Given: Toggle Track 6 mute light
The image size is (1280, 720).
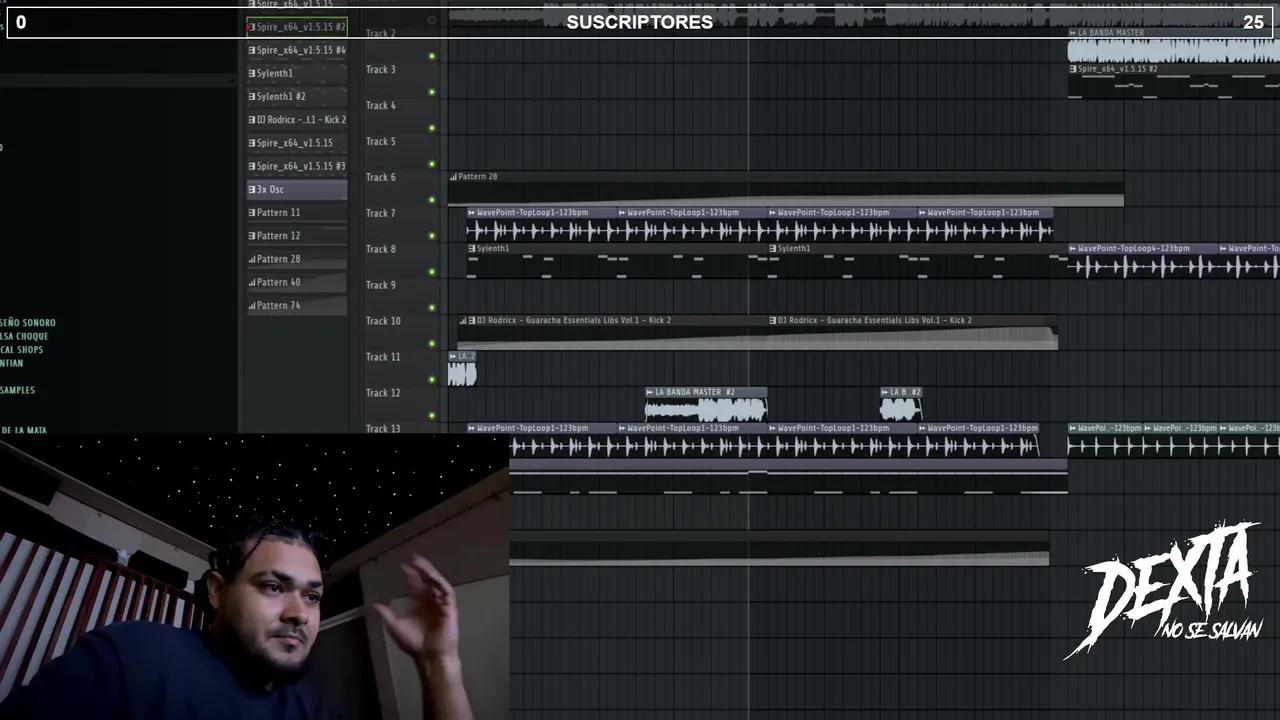Looking at the screenshot, I should pos(432,200).
